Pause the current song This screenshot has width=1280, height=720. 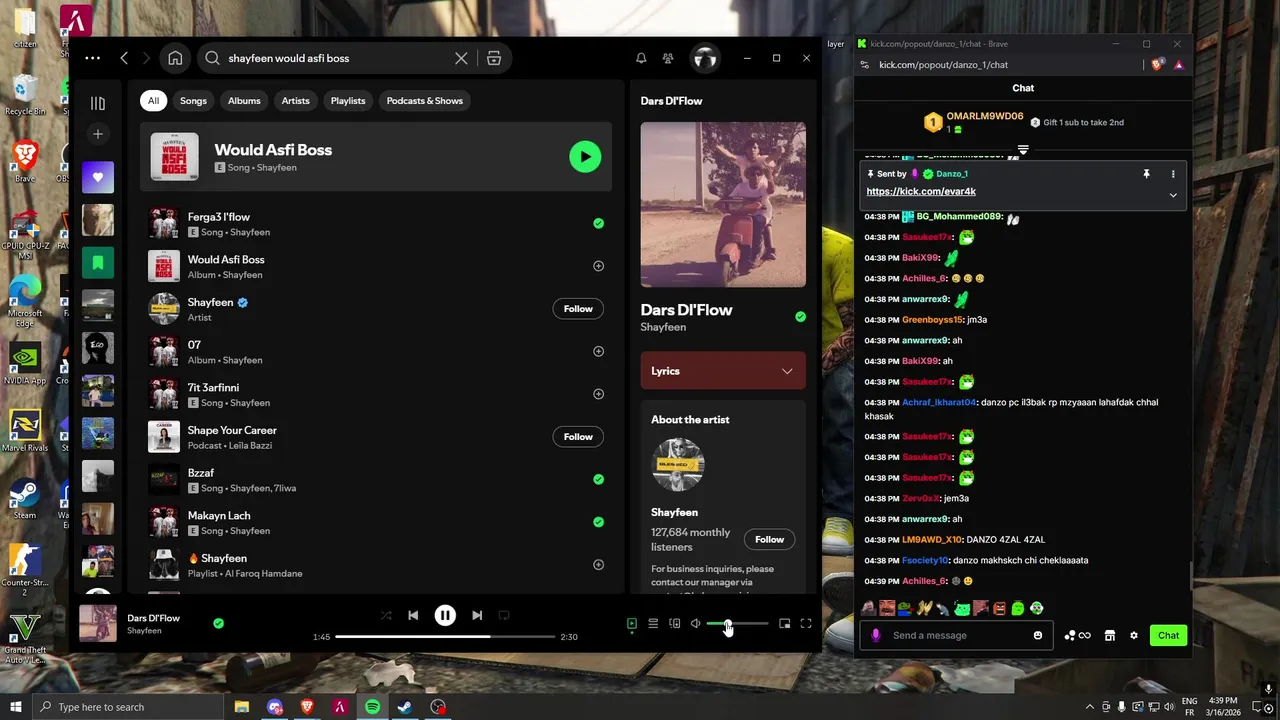tap(445, 615)
